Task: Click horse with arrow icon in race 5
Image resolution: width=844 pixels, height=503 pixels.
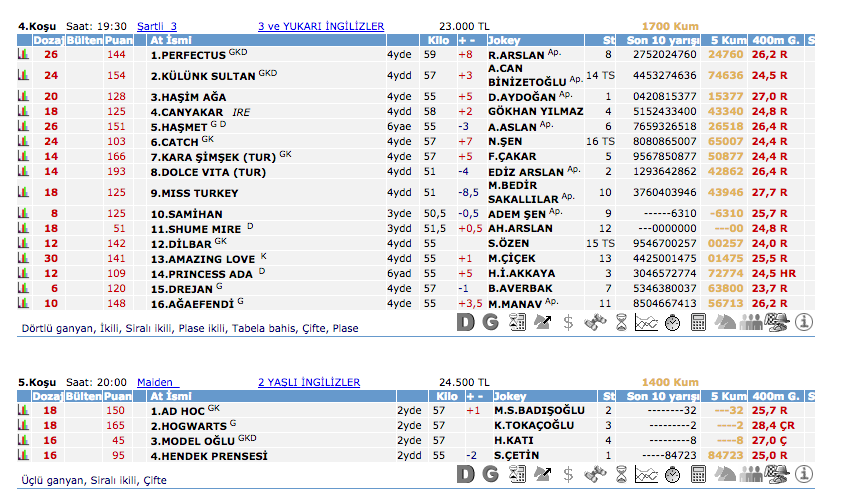Action: [543, 474]
